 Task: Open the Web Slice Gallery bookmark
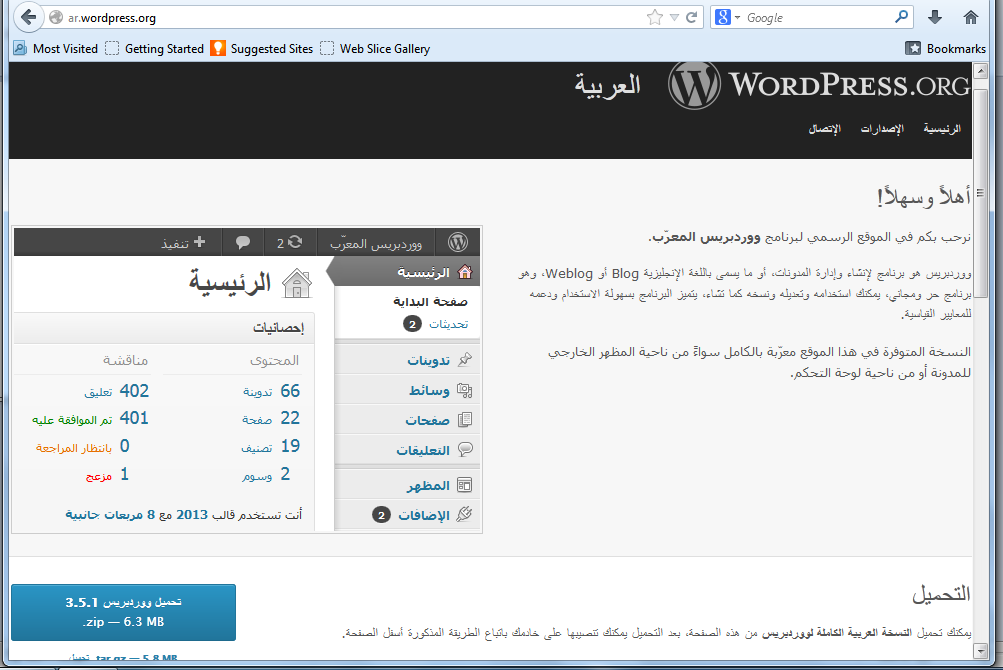(375, 49)
